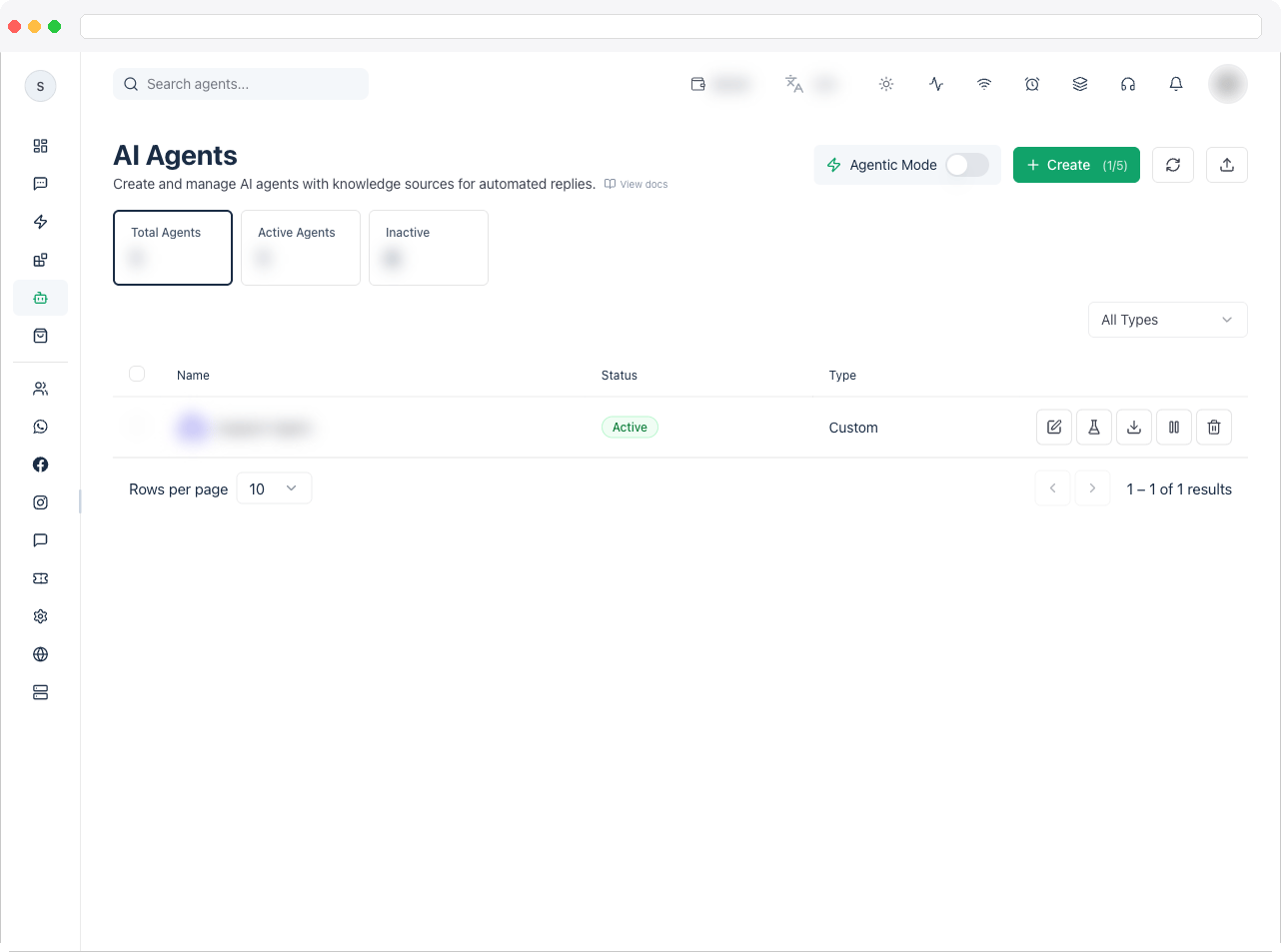This screenshot has width=1281, height=952.
Task: Click the wallet icon in top bar
Action: [698, 84]
